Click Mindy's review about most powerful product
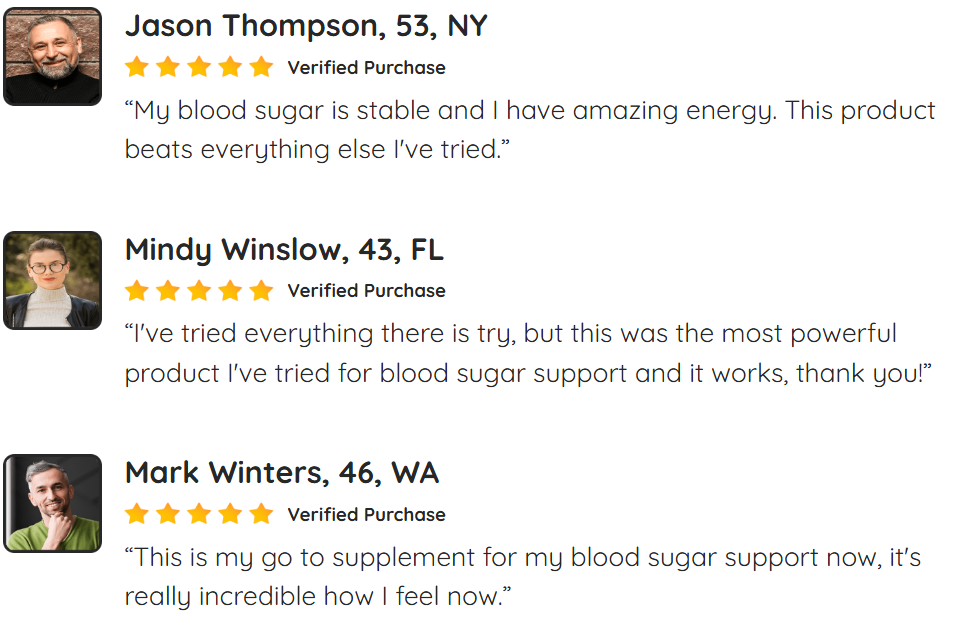The height and width of the screenshot is (633, 961). (x=528, y=354)
